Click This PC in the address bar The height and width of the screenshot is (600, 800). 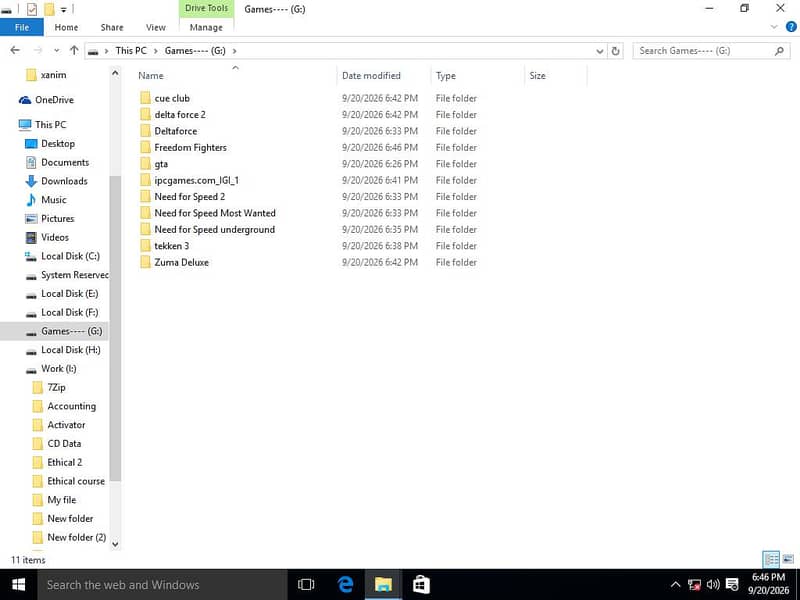(x=131, y=51)
